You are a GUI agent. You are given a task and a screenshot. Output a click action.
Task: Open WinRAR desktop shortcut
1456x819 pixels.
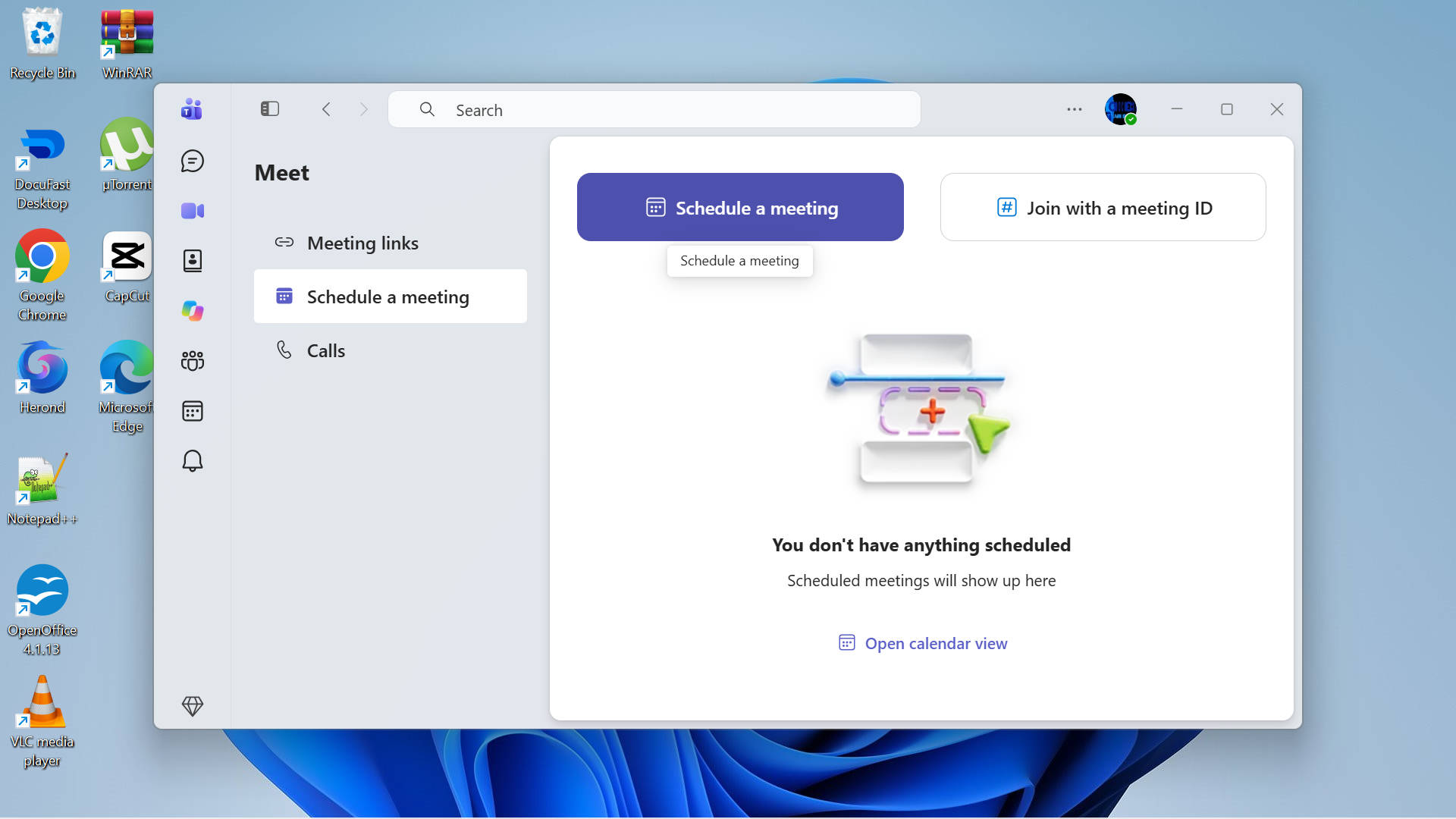[127, 43]
